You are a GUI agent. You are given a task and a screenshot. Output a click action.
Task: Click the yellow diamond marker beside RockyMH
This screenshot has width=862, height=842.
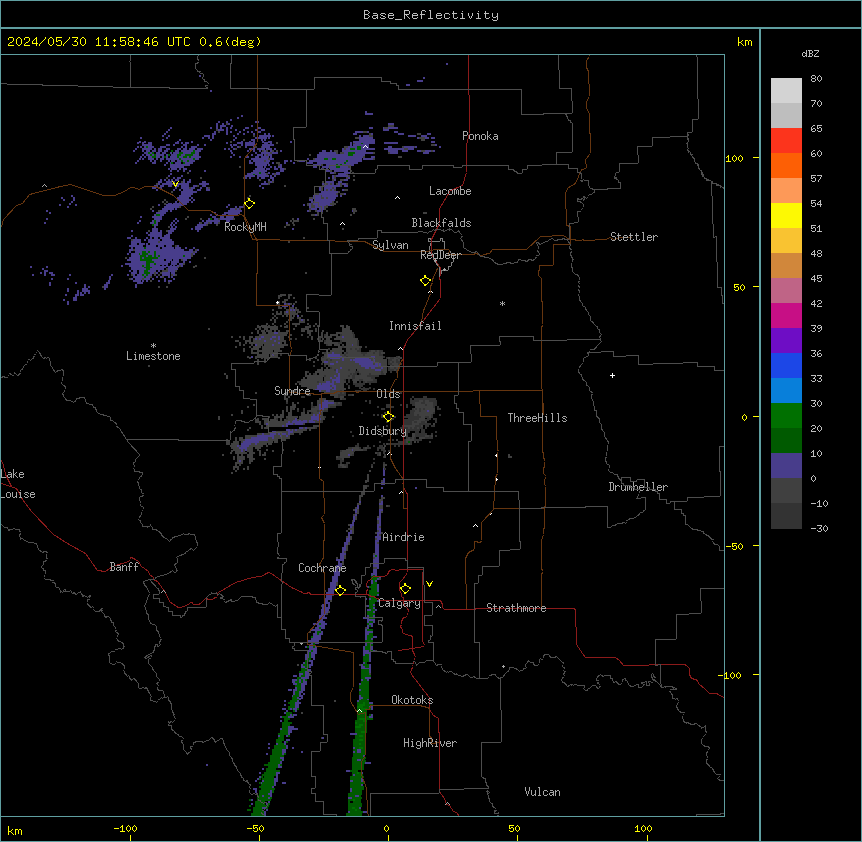click(x=249, y=204)
